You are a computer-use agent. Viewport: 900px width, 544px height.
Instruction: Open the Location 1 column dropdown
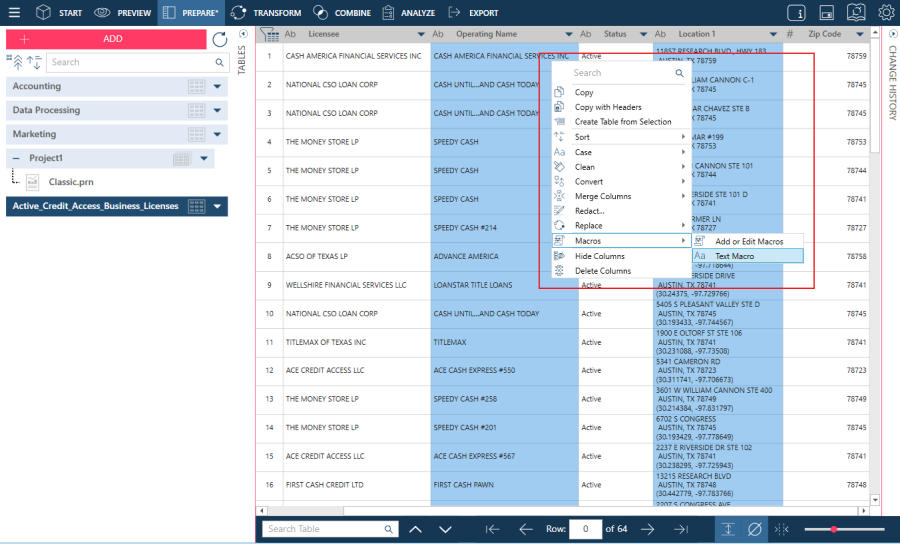(x=773, y=34)
